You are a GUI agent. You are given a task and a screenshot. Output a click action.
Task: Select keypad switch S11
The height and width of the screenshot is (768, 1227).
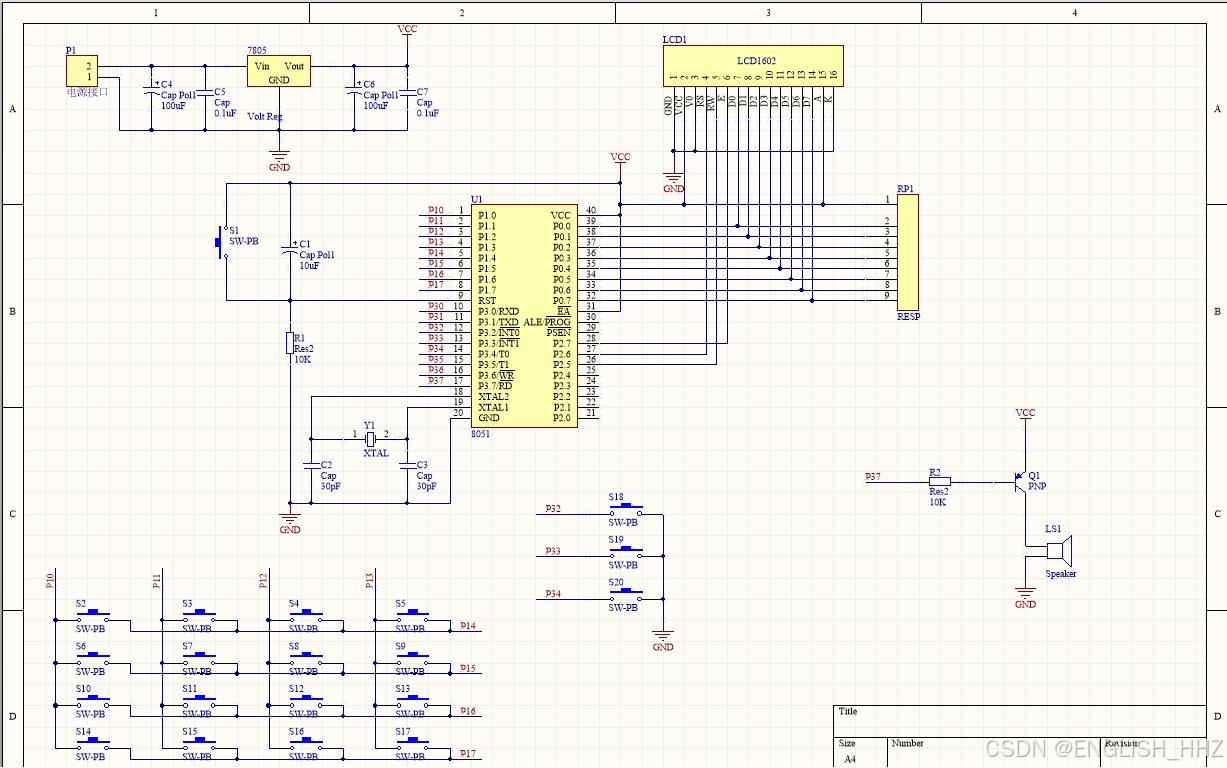(x=200, y=701)
